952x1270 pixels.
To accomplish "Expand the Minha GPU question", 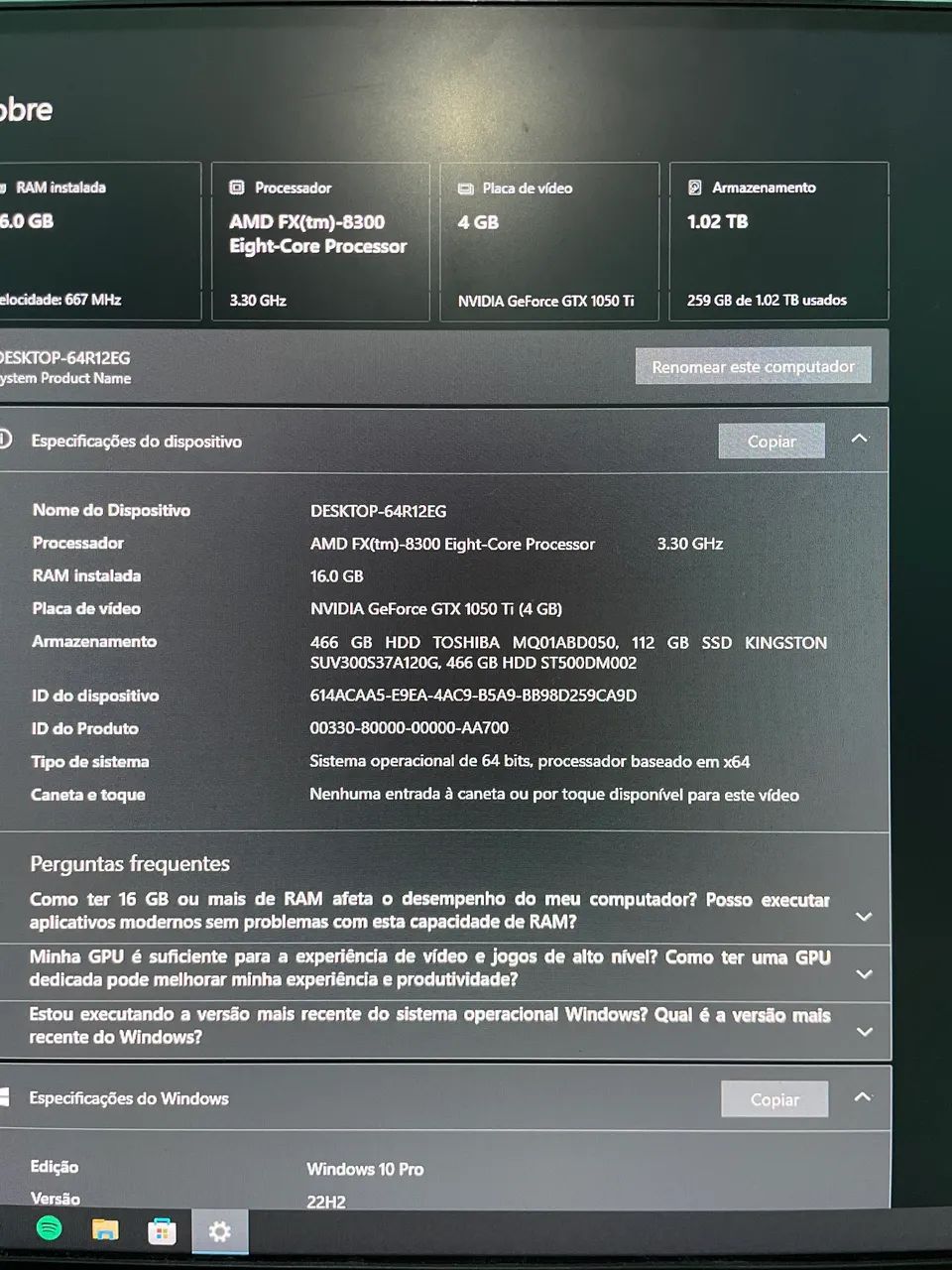I will coord(864,974).
